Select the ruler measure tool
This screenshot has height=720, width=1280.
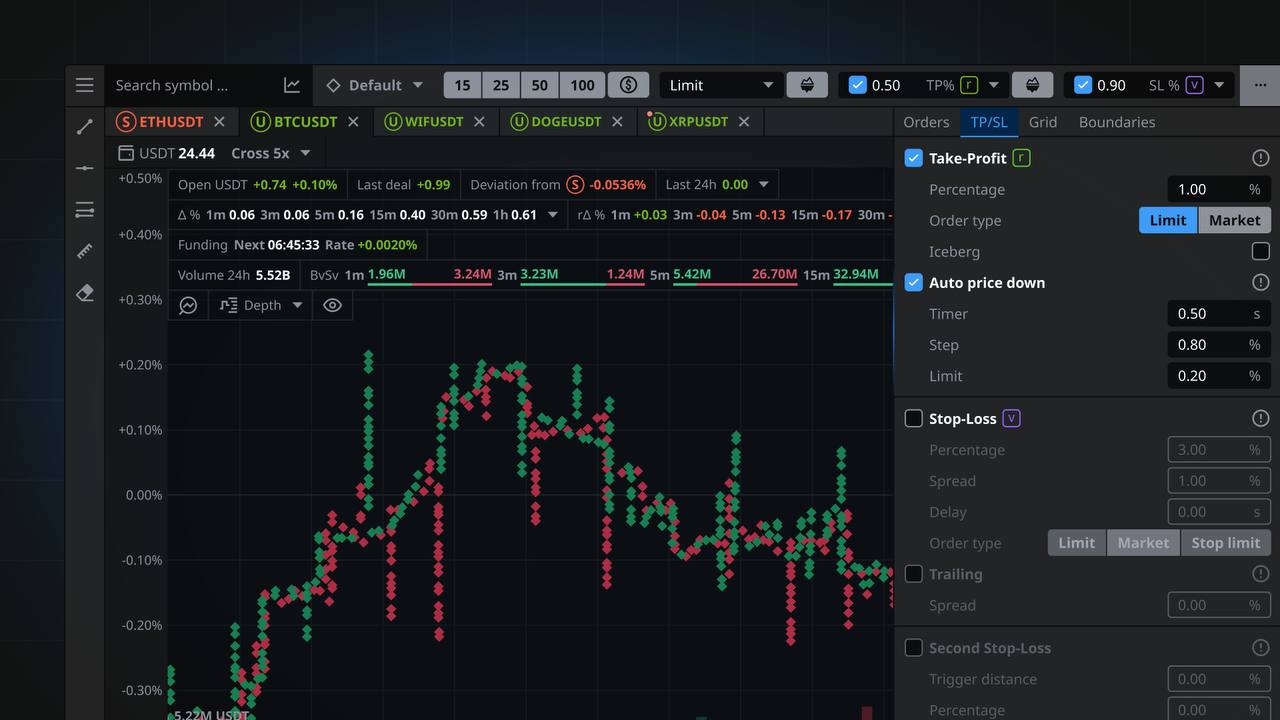(x=85, y=251)
